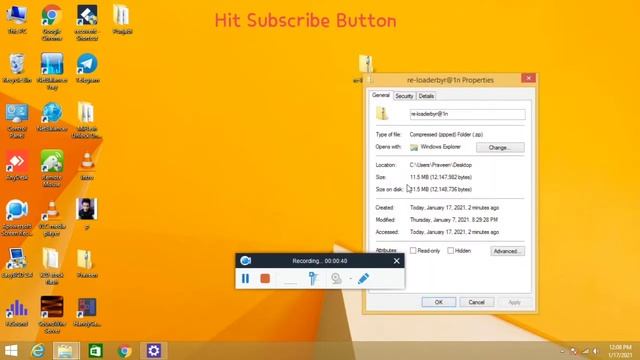Select the red AnyDesk shortcut
640x360 pixels.
pos(17,166)
